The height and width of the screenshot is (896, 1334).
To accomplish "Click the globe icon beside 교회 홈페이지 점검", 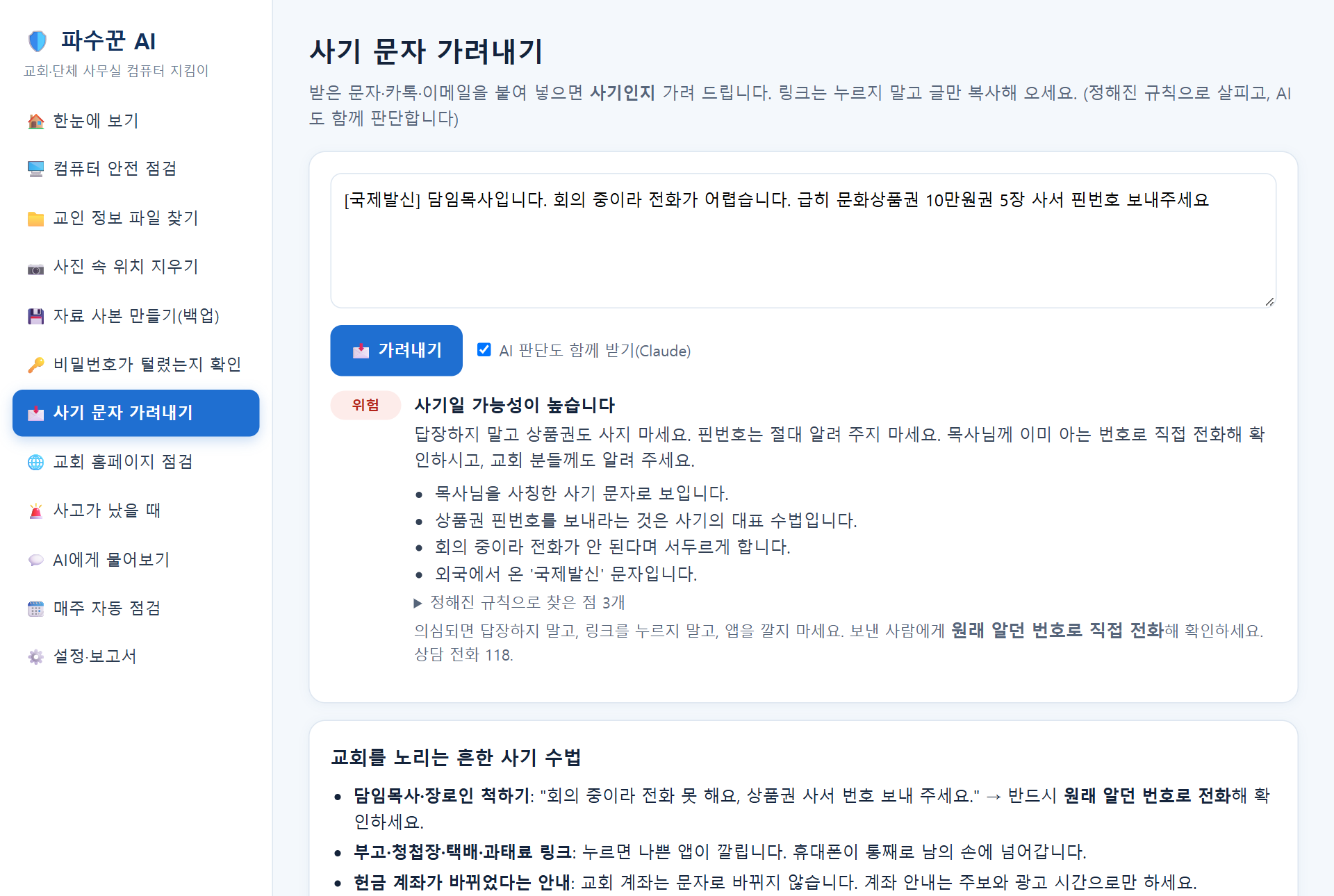I will (x=35, y=463).
